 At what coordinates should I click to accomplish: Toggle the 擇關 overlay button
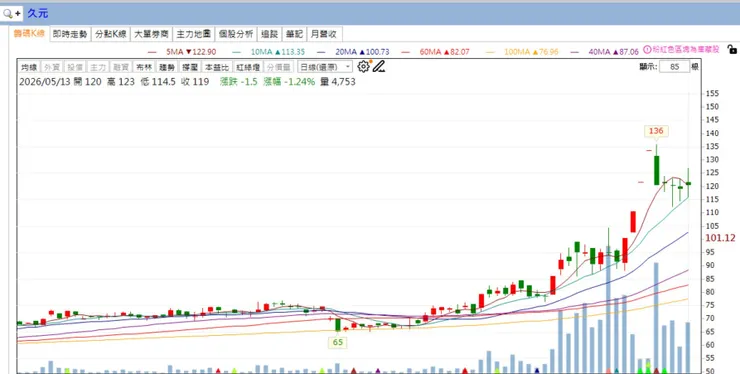[189, 67]
